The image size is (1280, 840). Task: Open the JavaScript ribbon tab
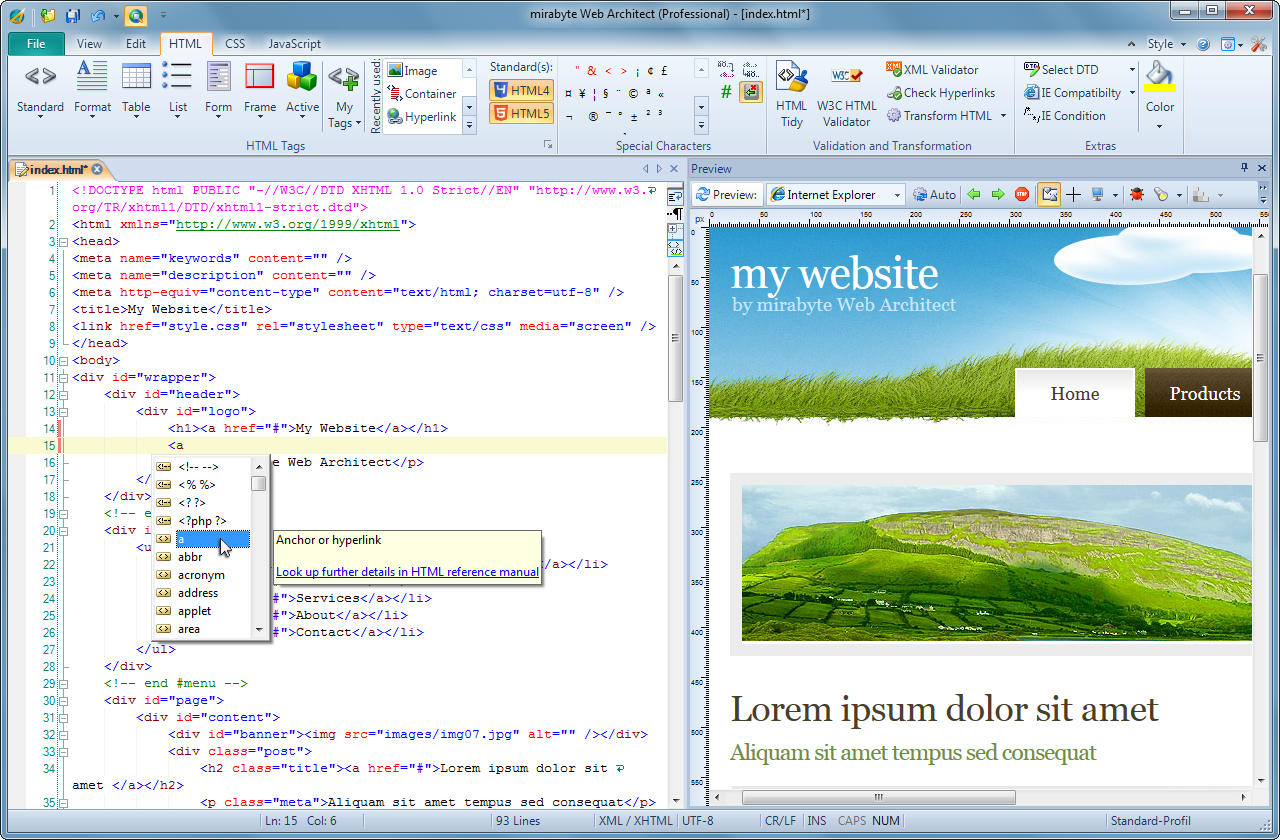click(x=294, y=44)
